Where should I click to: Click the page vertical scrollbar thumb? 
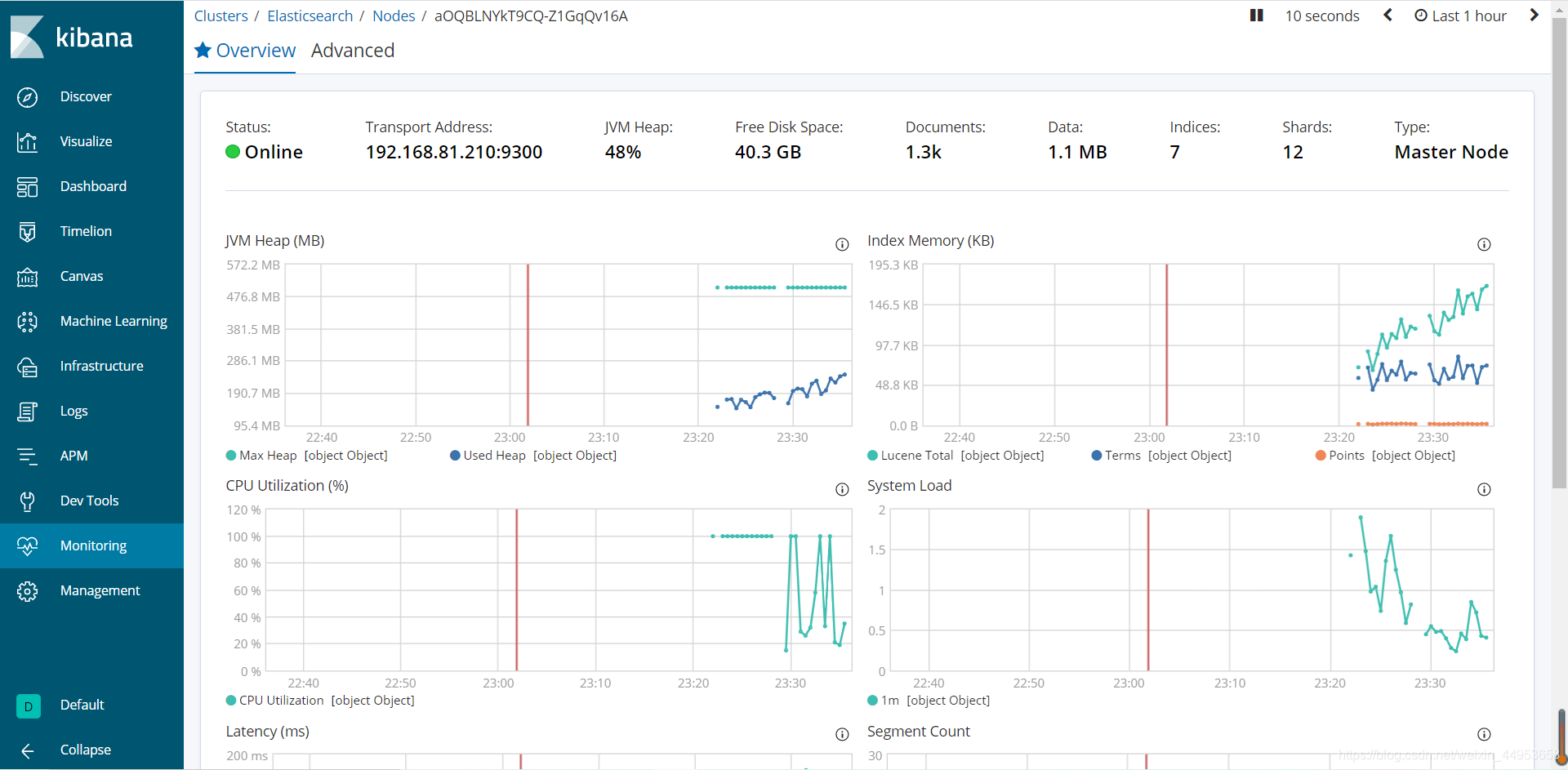pyautogui.click(x=1559, y=253)
